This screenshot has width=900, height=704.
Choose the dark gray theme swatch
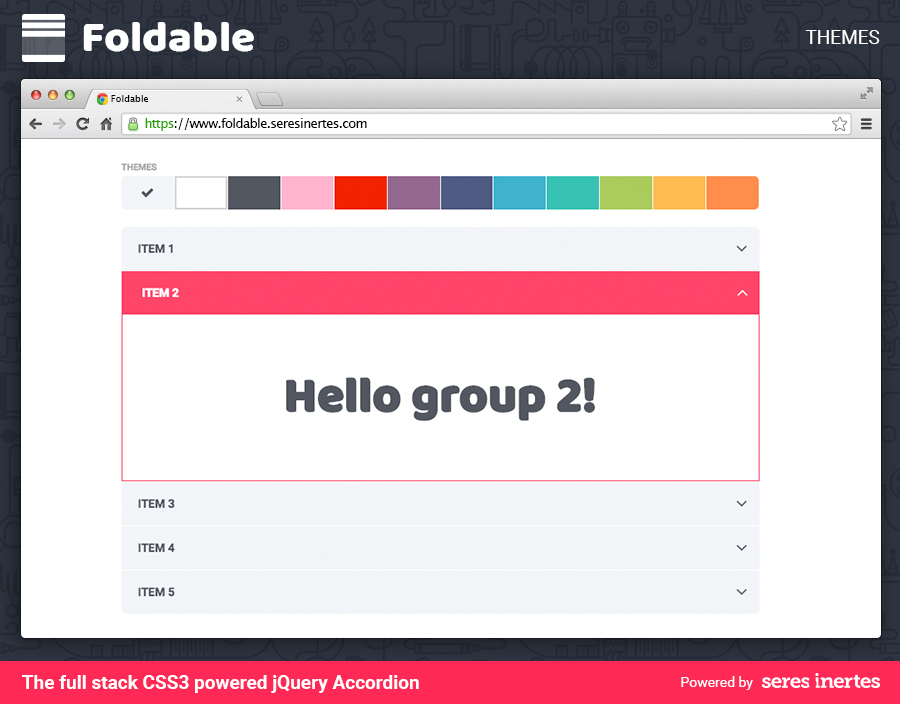pyautogui.click(x=254, y=193)
